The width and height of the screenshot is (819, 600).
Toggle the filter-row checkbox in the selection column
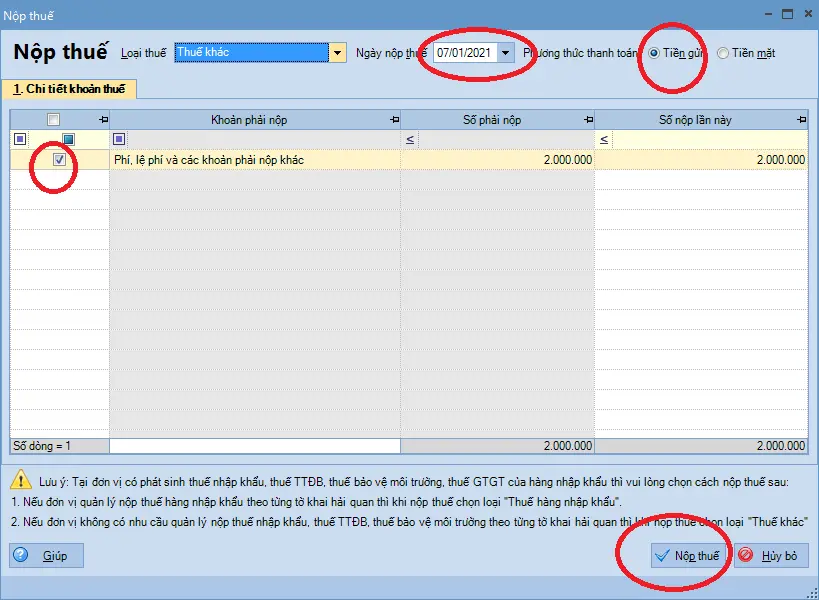point(68,139)
